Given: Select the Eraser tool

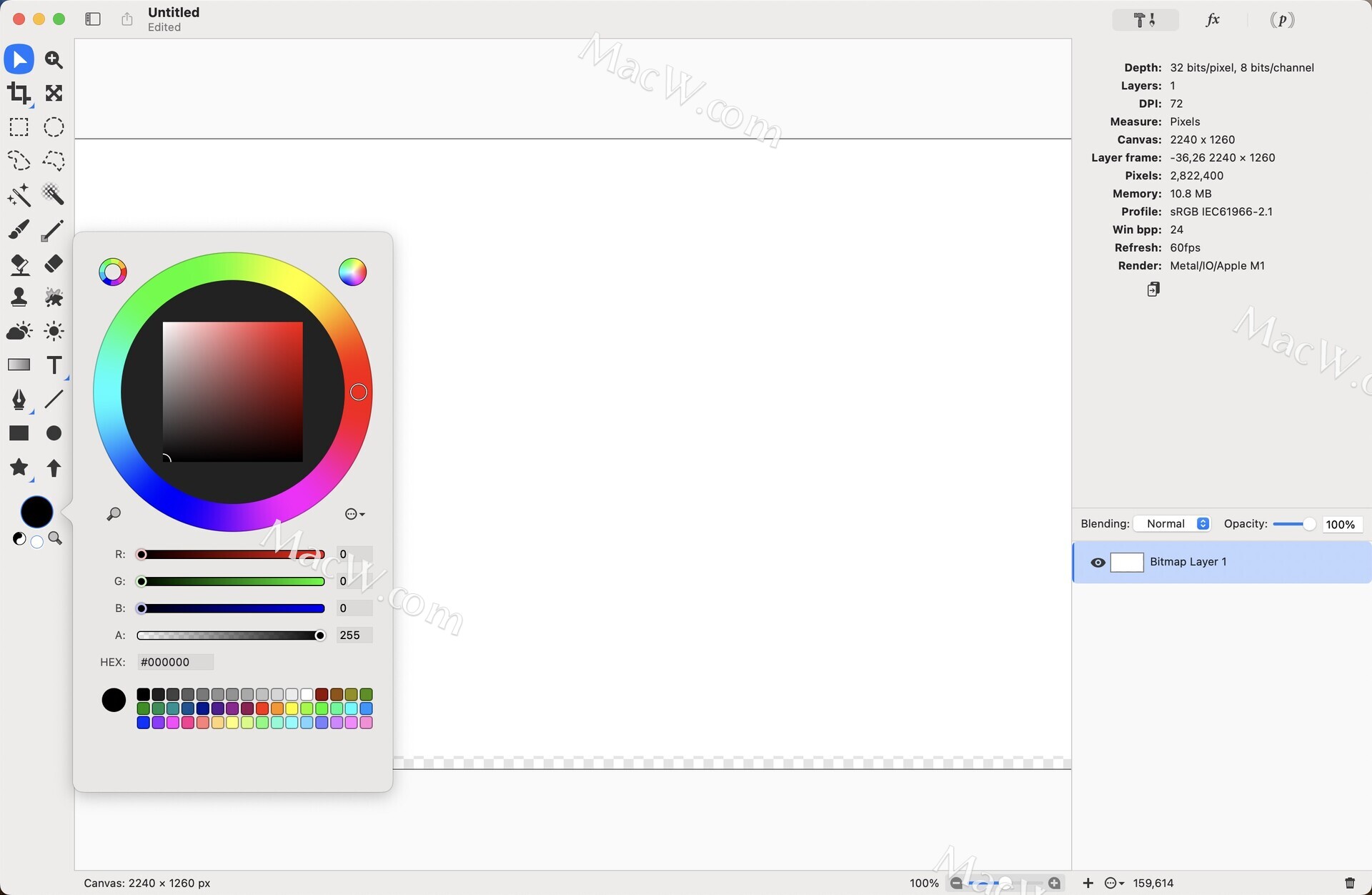Looking at the screenshot, I should 54,264.
